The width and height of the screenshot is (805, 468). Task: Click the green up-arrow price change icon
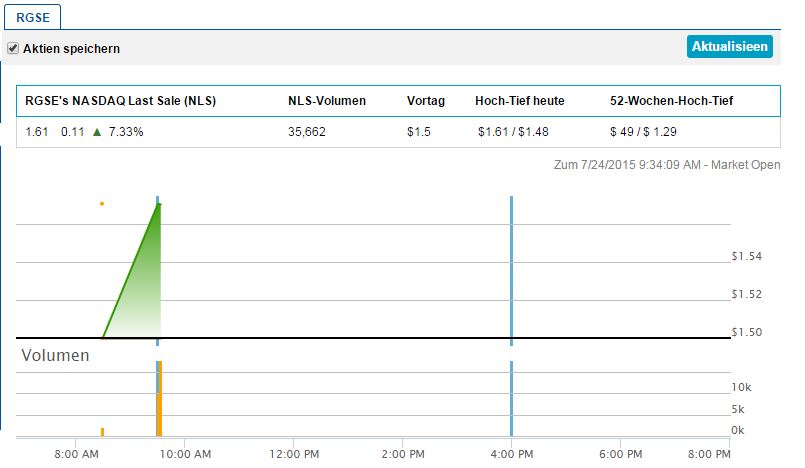96,131
